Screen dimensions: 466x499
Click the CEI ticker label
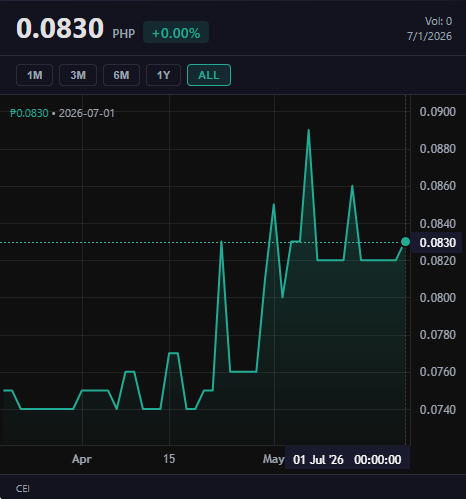coord(23,489)
